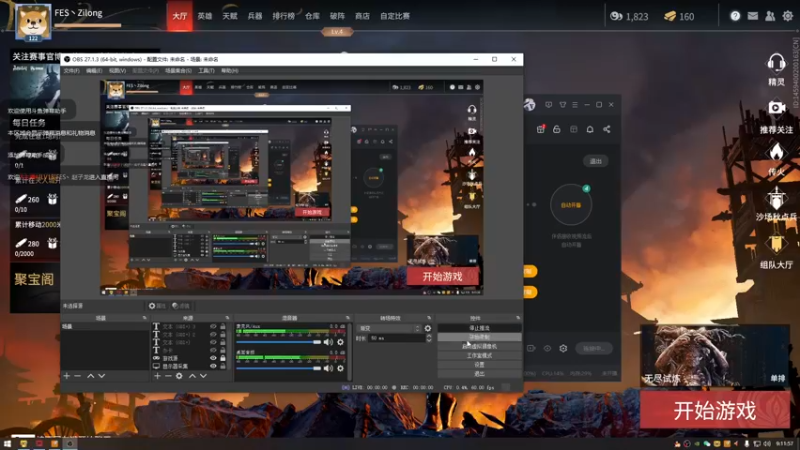The image size is (800, 450).
Task: Adjust the 麦克风/Aux volume slider
Action: click(x=279, y=342)
